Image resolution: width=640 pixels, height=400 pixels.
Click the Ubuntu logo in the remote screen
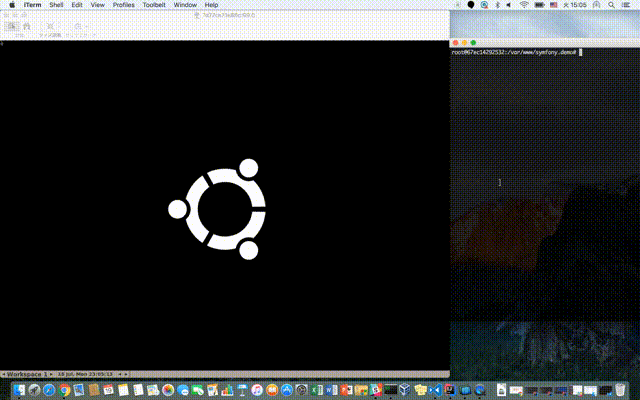pos(217,209)
